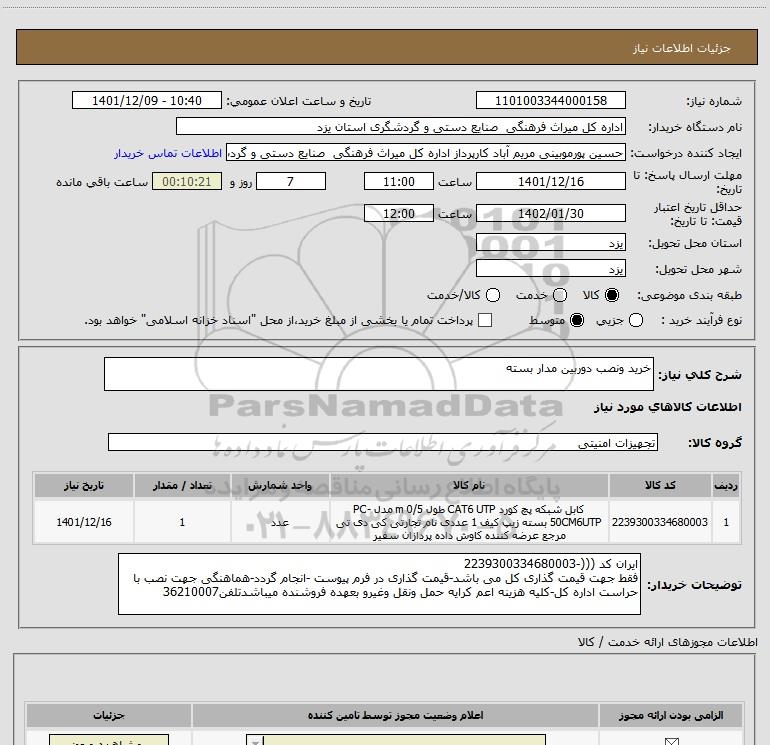
Task: Click the اعلام وضعیت مجوز header
Action: coord(395,715)
